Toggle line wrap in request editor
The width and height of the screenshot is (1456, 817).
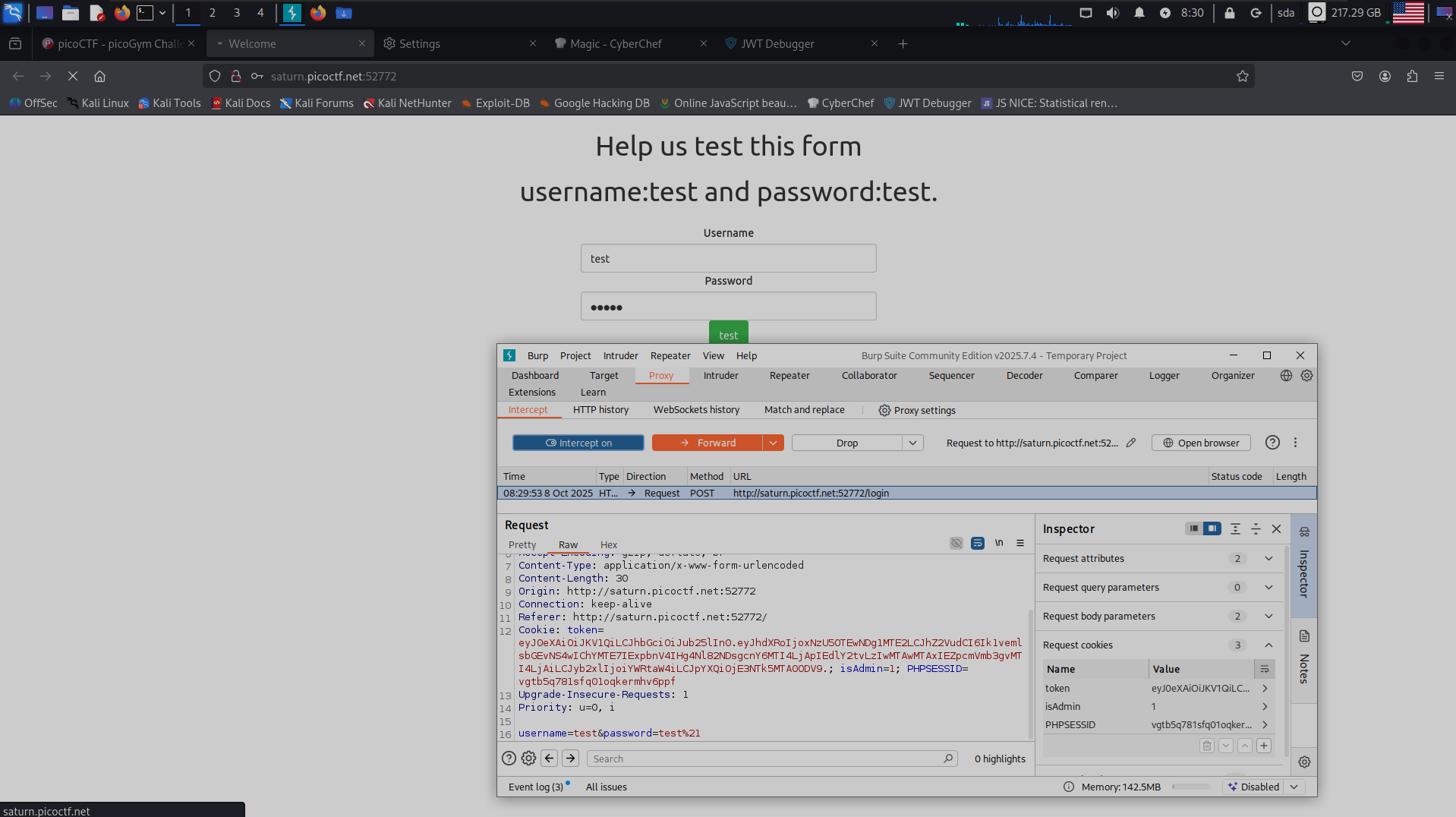977,543
